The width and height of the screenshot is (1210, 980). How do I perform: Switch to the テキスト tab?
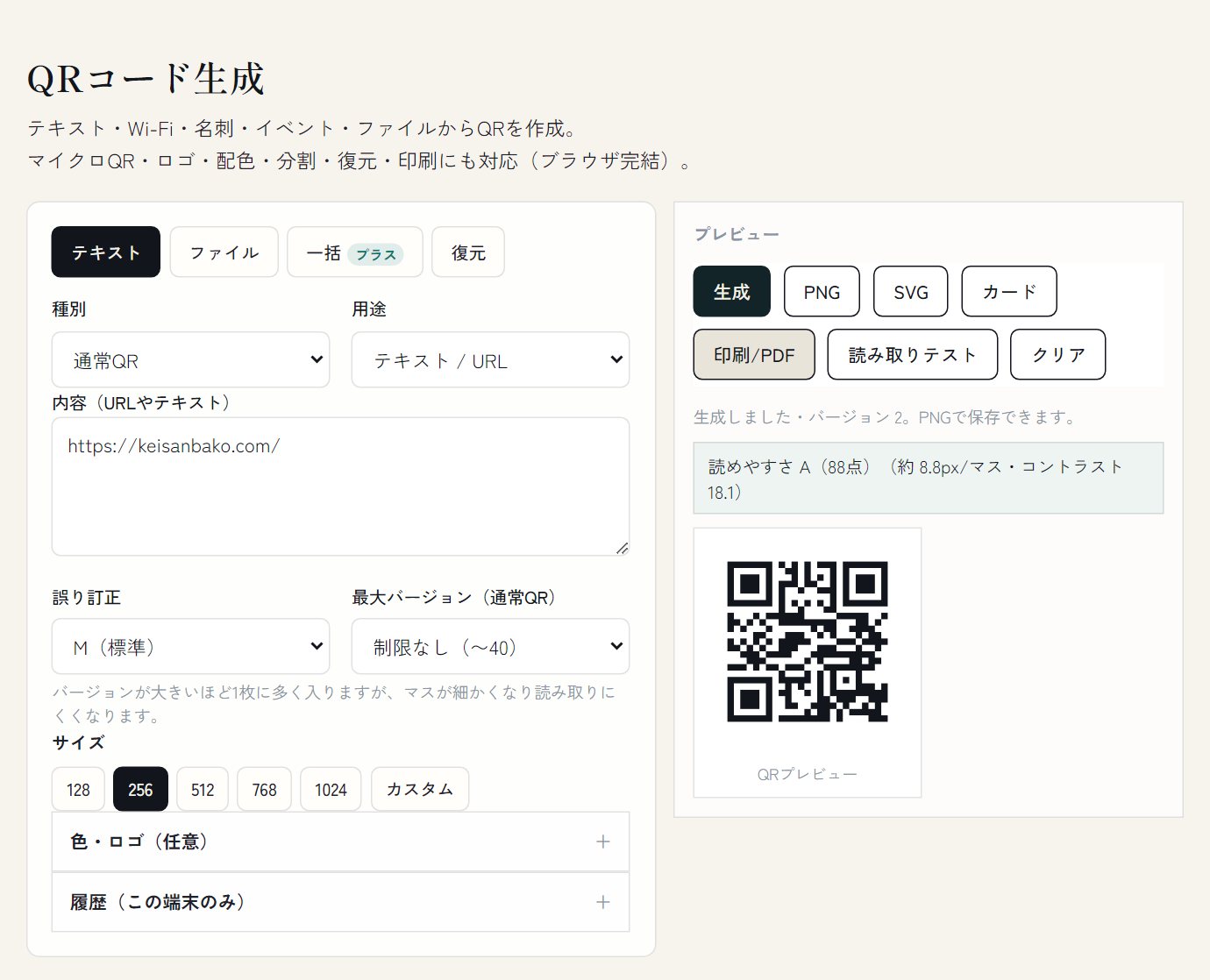[106, 252]
